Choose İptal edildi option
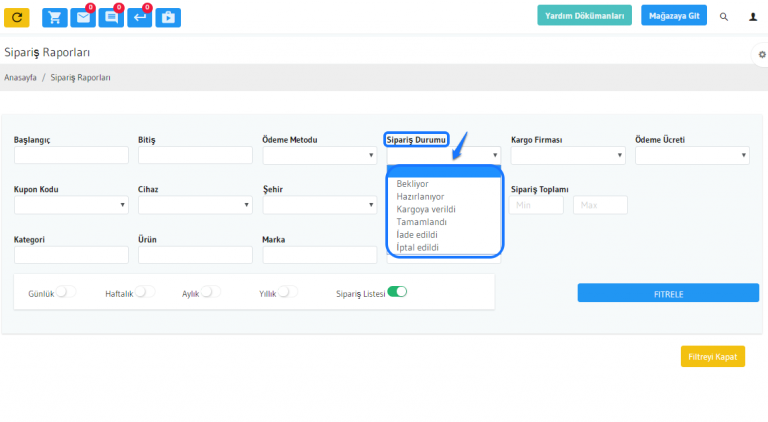 point(417,247)
